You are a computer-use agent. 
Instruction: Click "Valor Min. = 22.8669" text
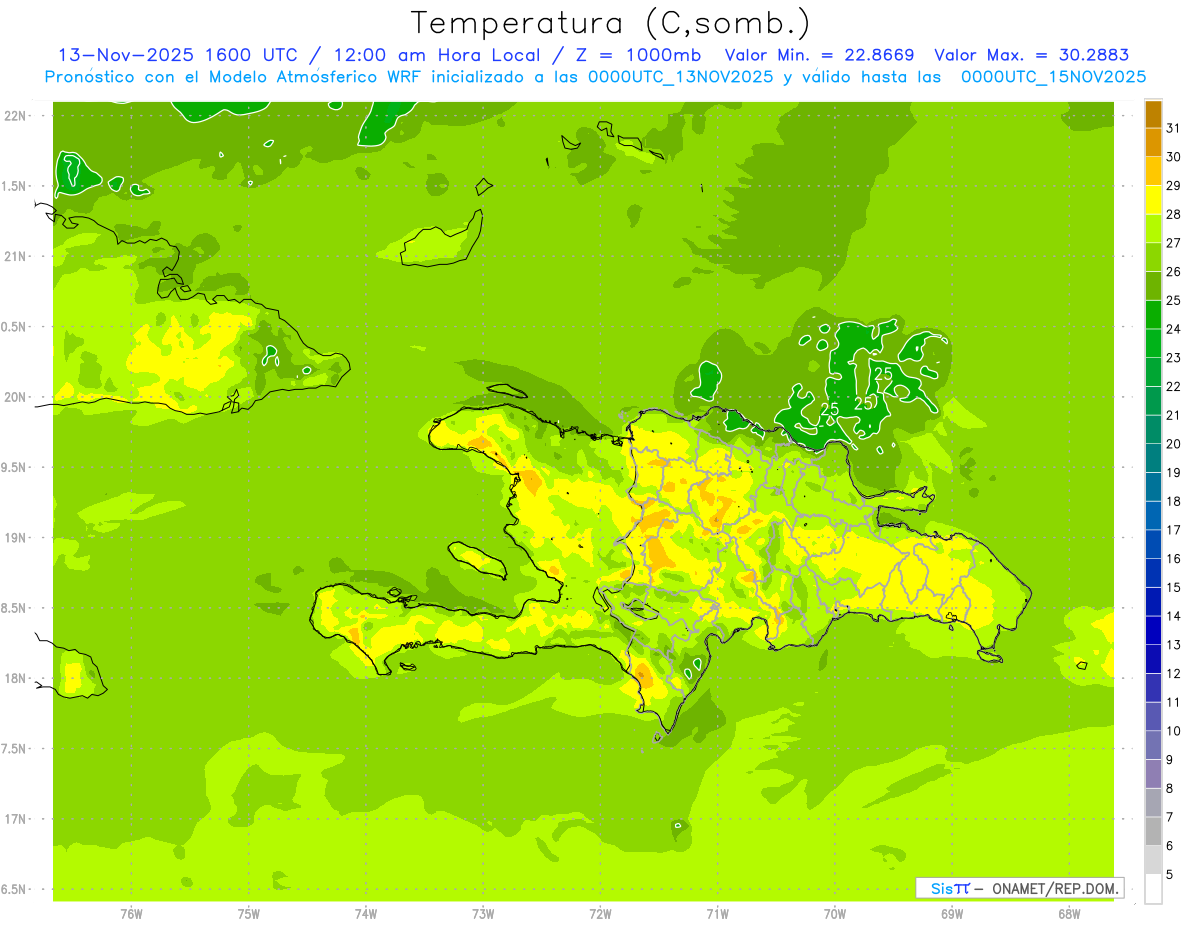[819, 54]
